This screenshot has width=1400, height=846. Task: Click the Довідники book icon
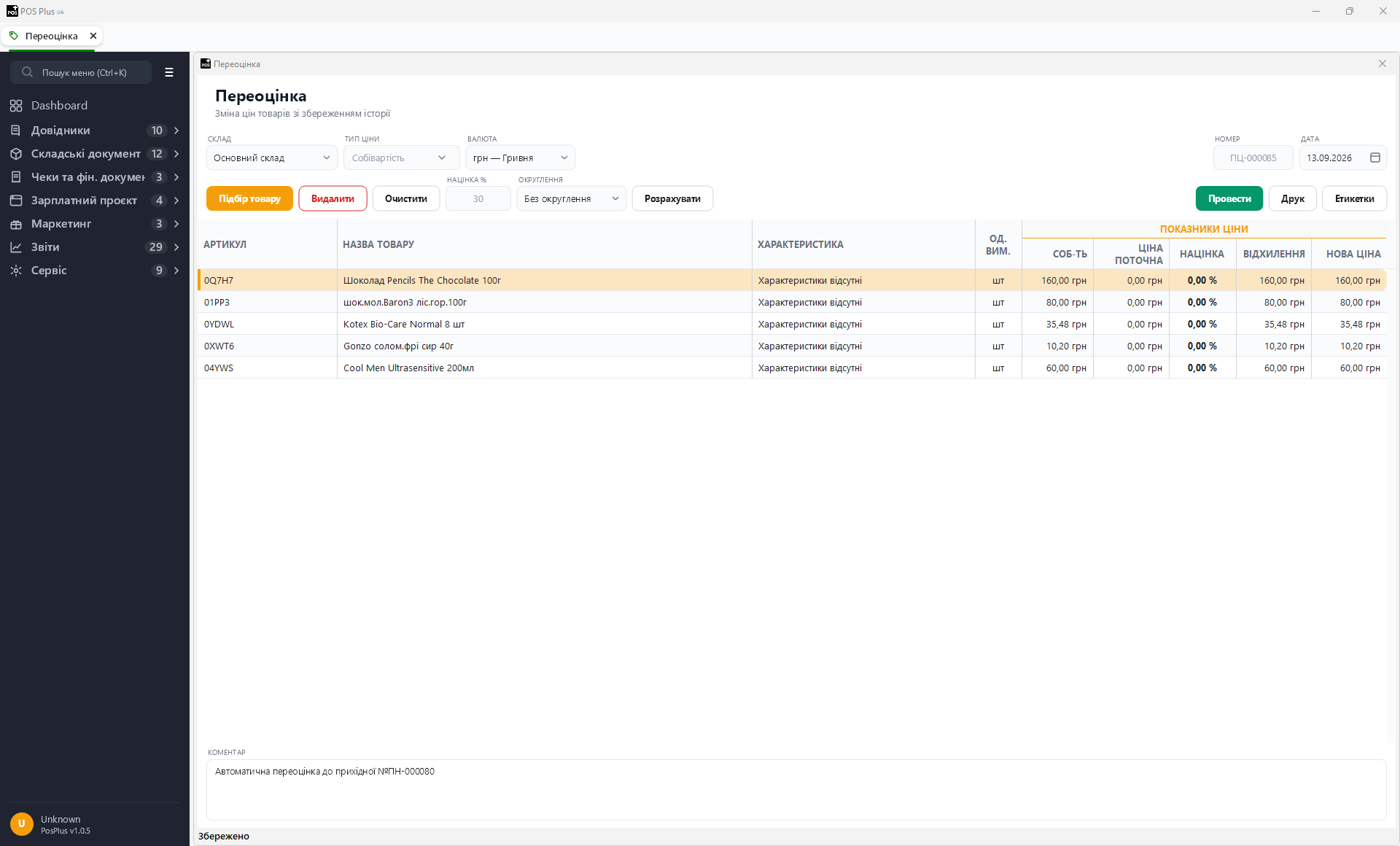tap(16, 131)
